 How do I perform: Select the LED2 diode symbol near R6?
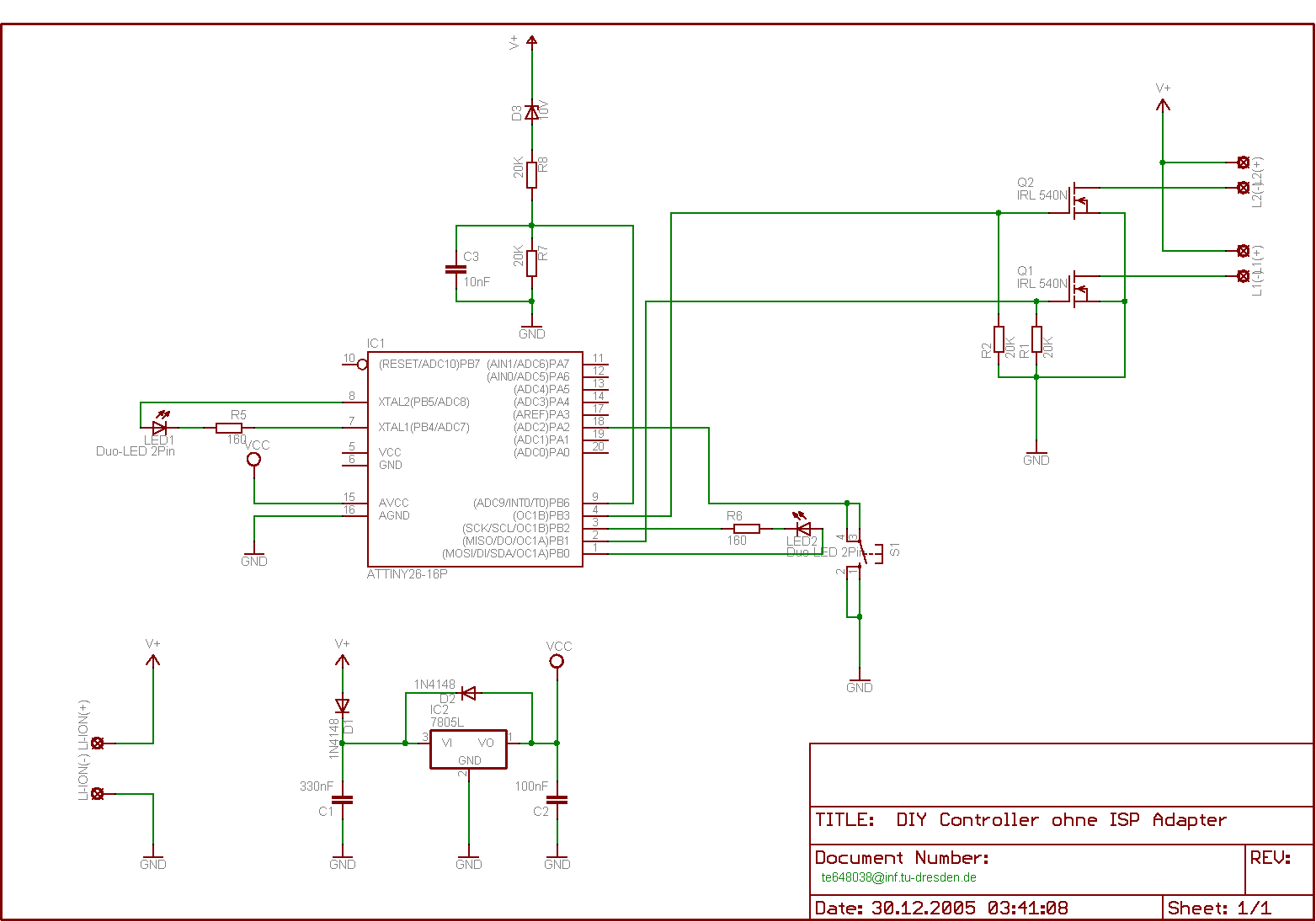coord(803,529)
